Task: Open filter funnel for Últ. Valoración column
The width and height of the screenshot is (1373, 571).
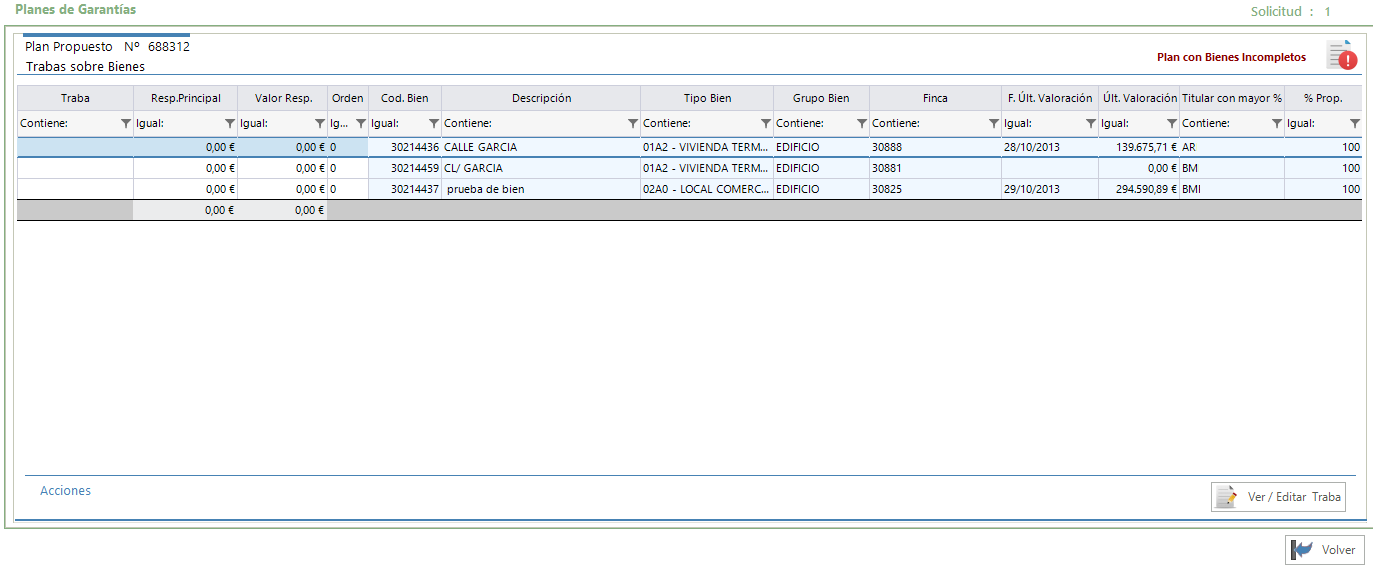Action: point(1171,124)
